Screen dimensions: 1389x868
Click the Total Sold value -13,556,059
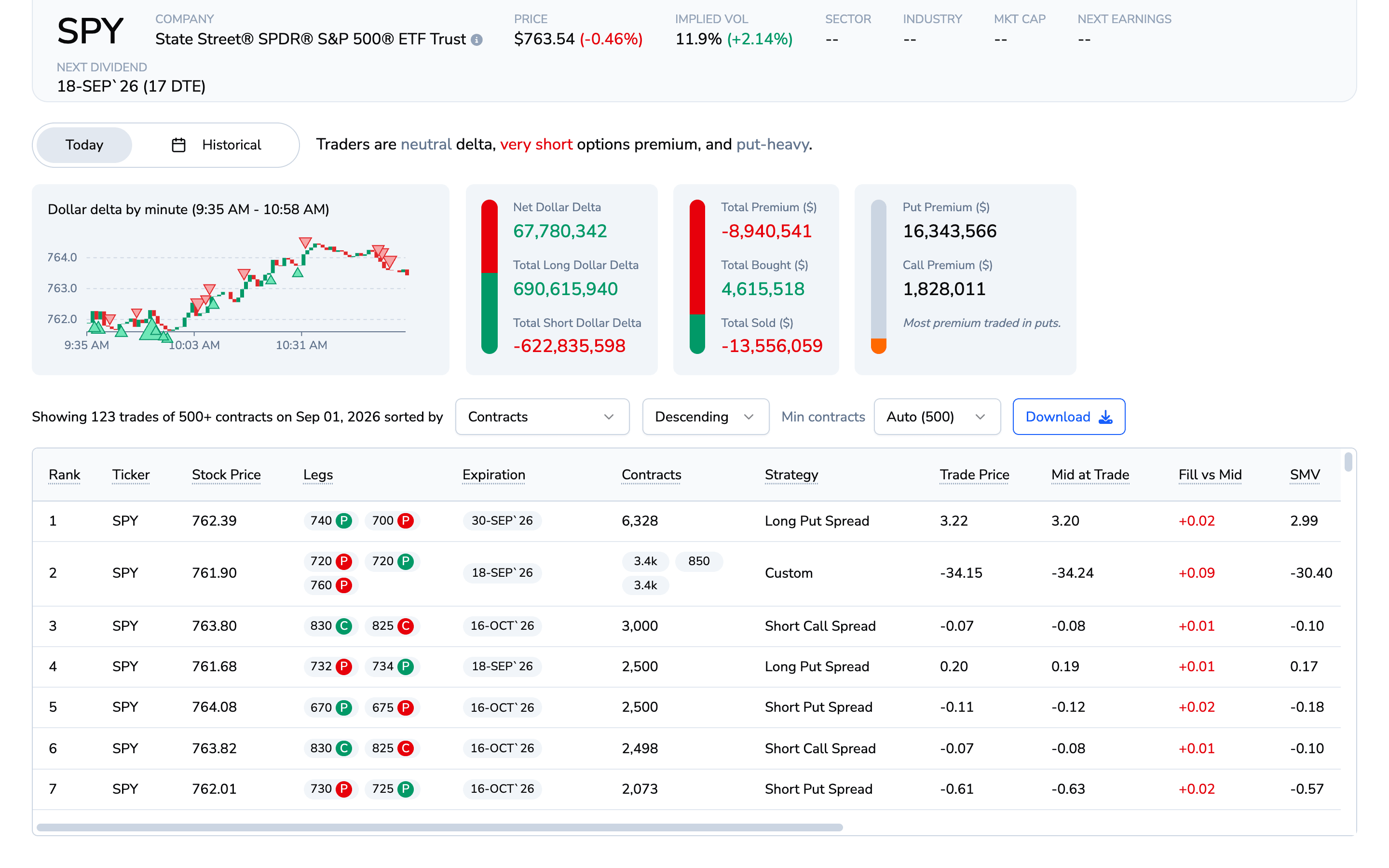point(771,346)
